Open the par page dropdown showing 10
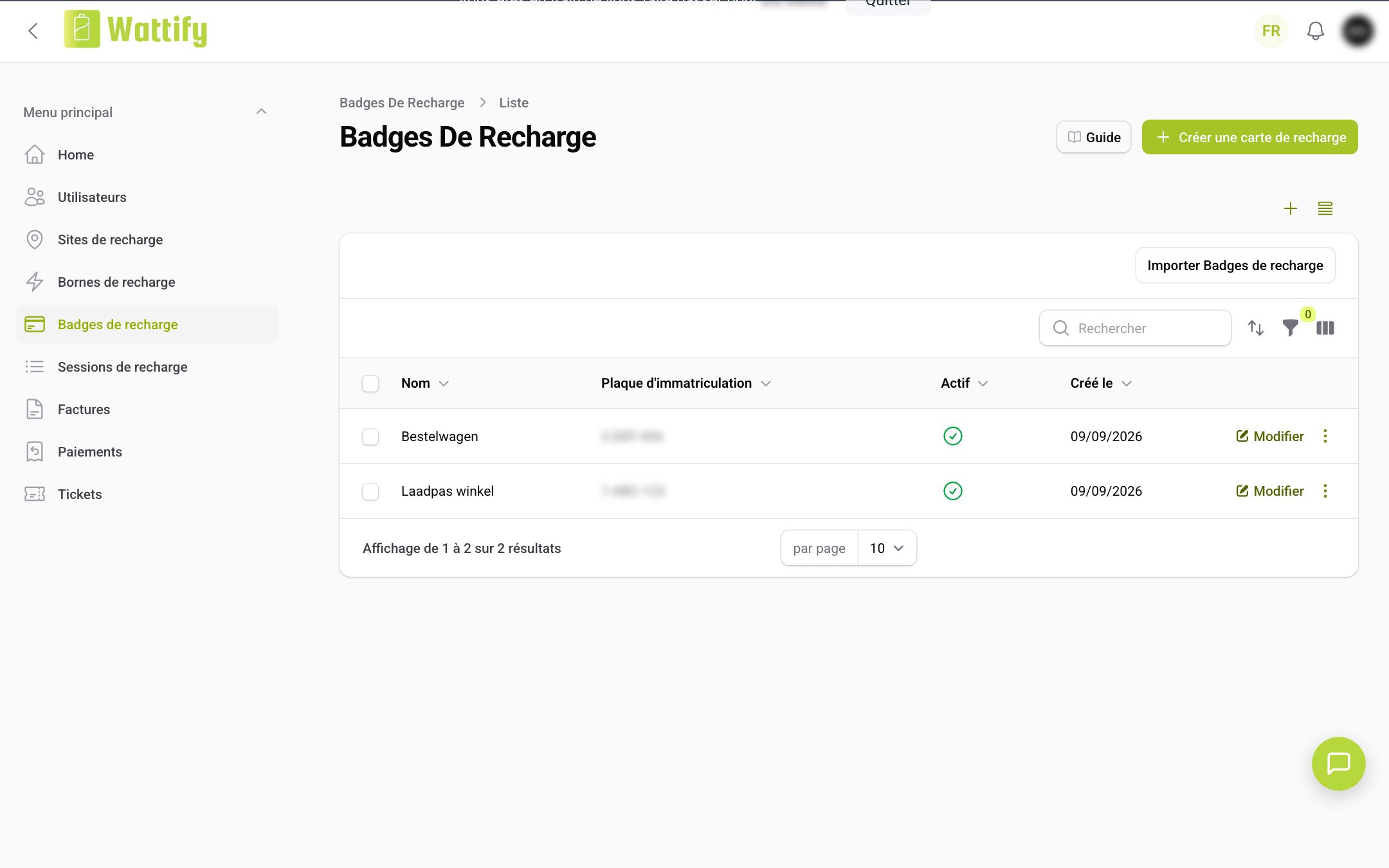The width and height of the screenshot is (1389, 868). pos(887,548)
